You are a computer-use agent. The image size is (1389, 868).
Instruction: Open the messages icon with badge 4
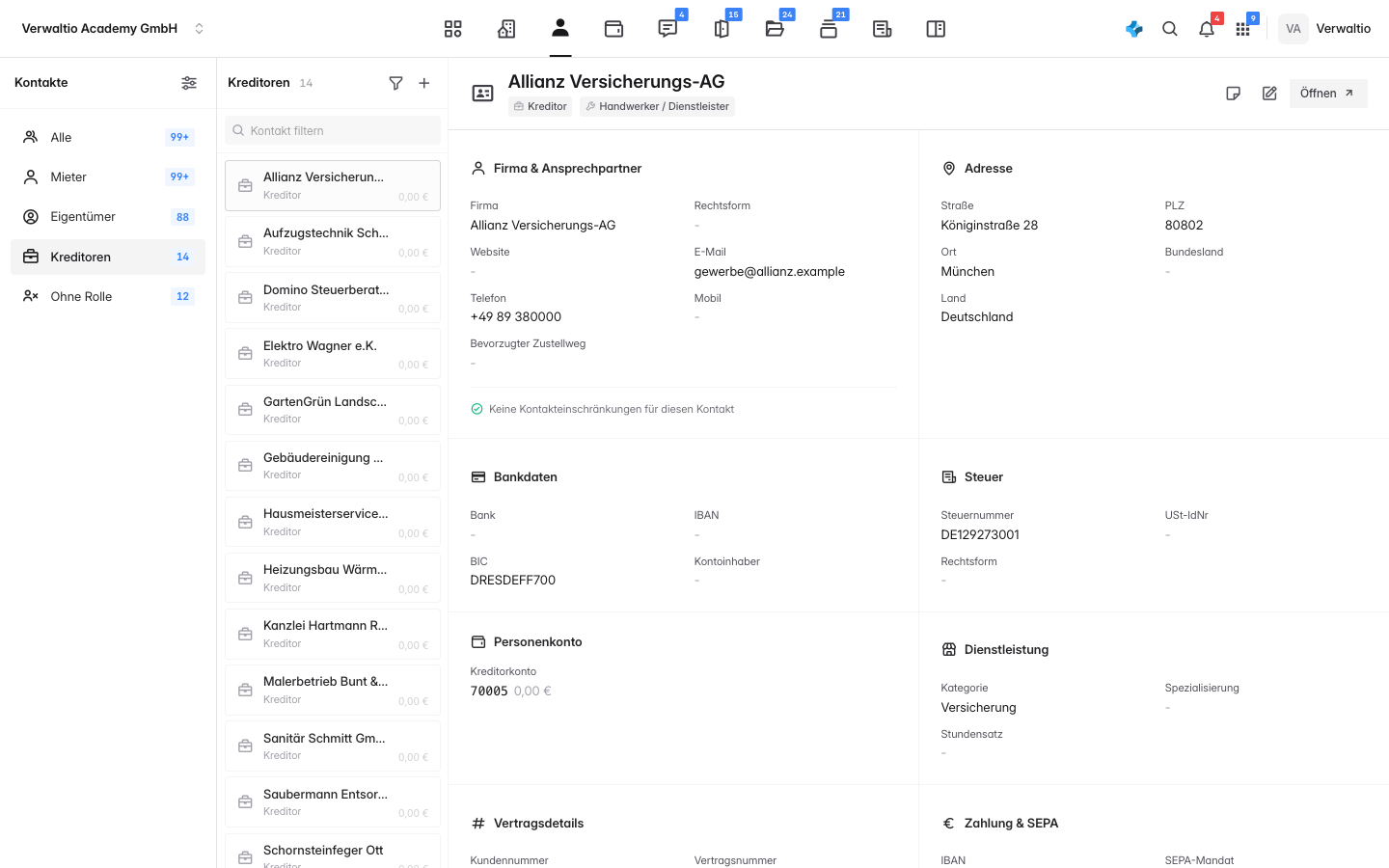(667, 29)
